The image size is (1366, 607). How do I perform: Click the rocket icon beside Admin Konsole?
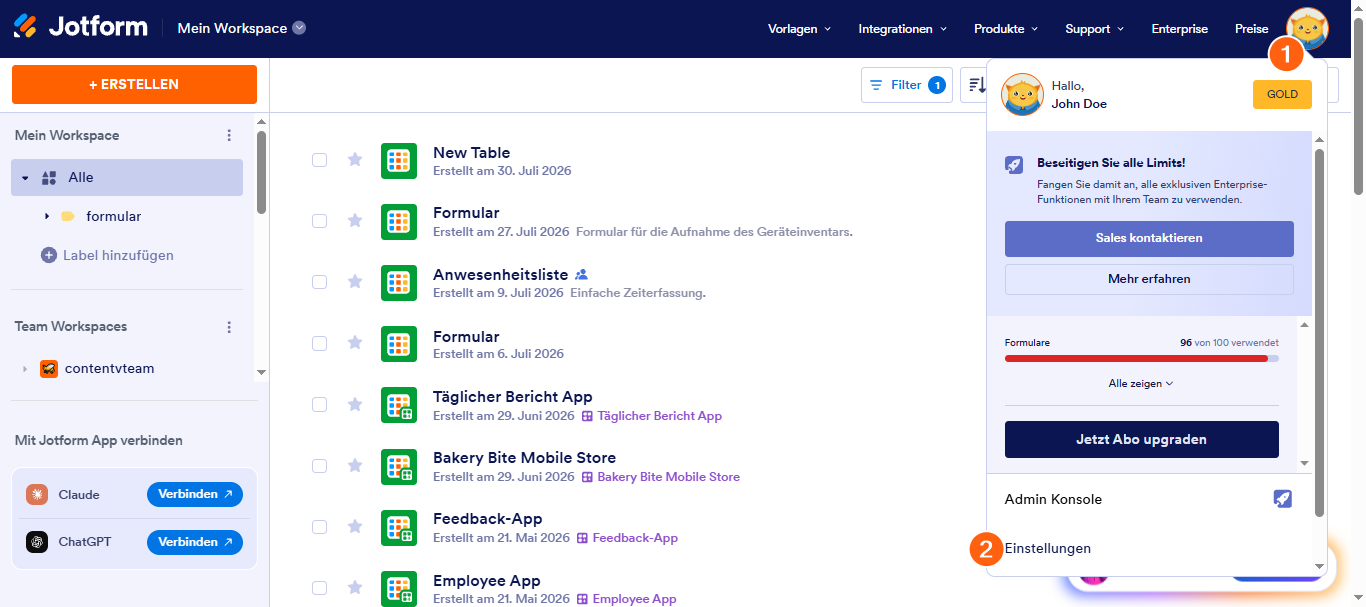pyautogui.click(x=1283, y=499)
